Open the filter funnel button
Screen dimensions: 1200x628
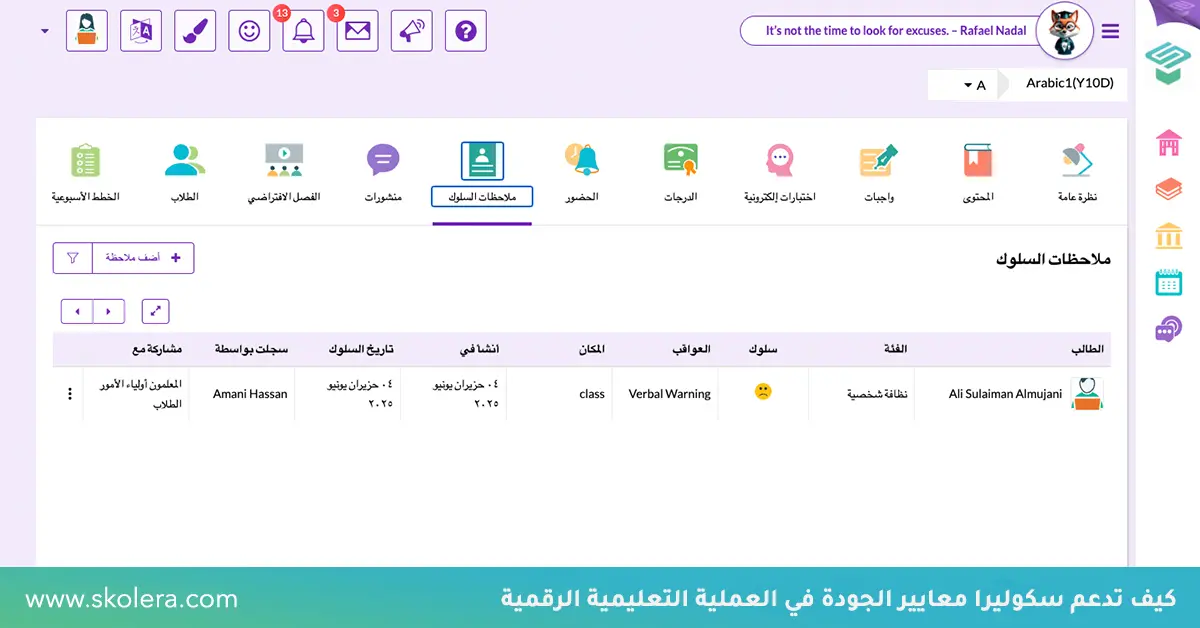pos(73,258)
